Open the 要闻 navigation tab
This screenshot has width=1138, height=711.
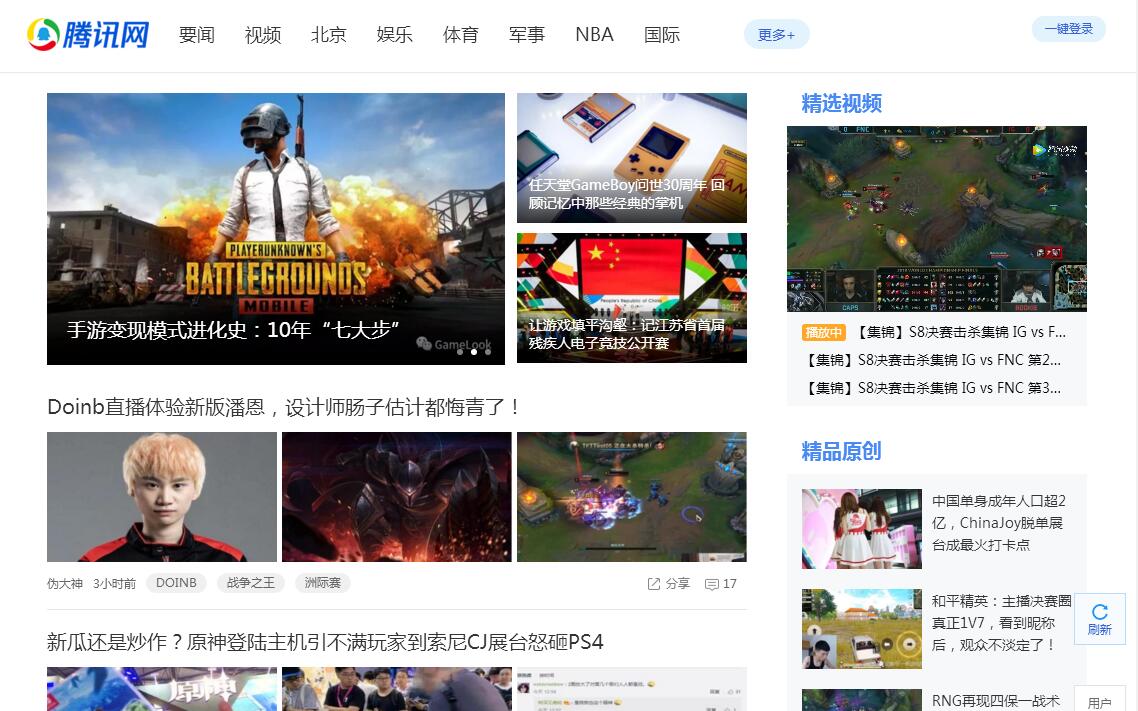point(197,35)
